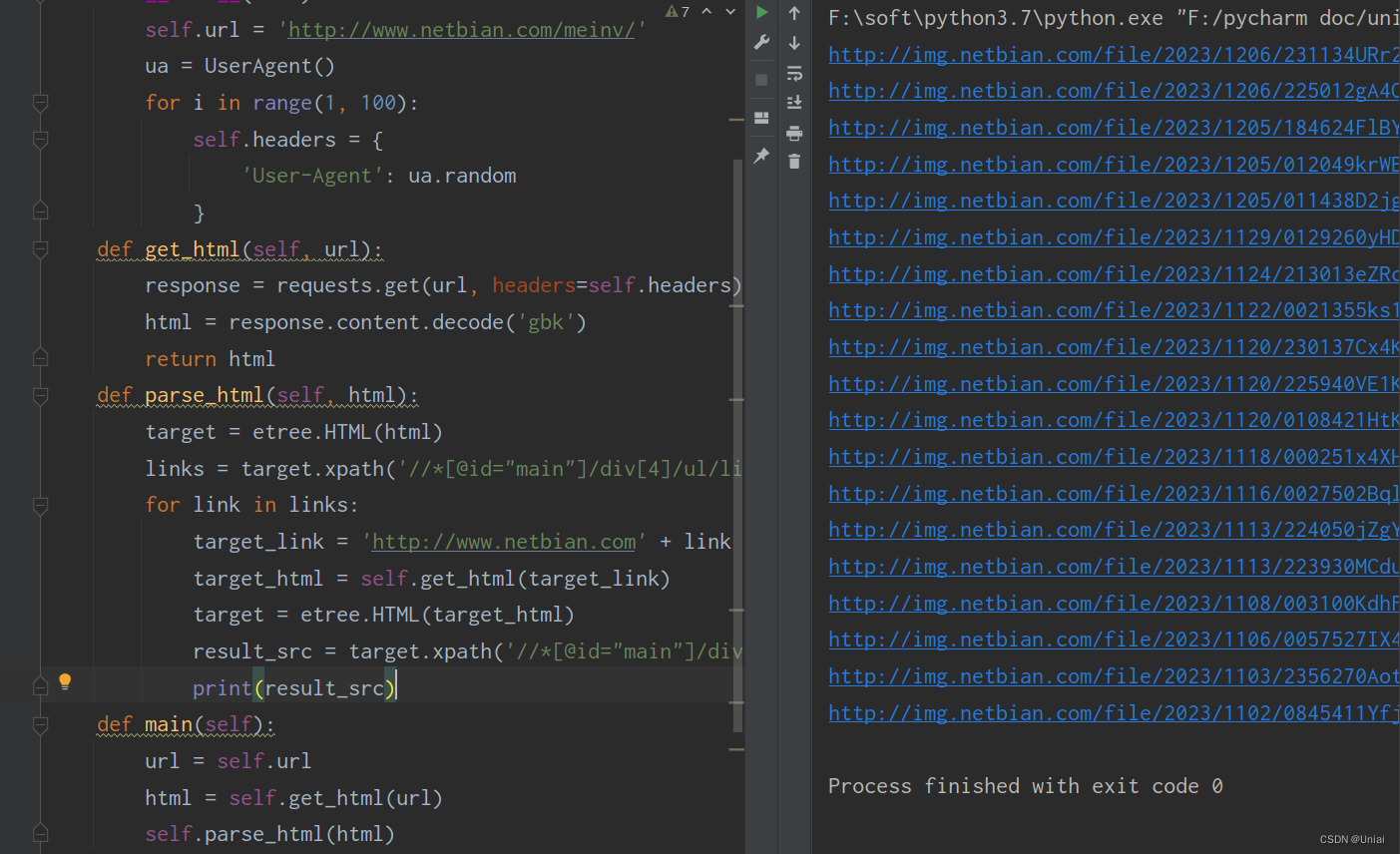Collapse the parse_html method fold marker

(41, 396)
